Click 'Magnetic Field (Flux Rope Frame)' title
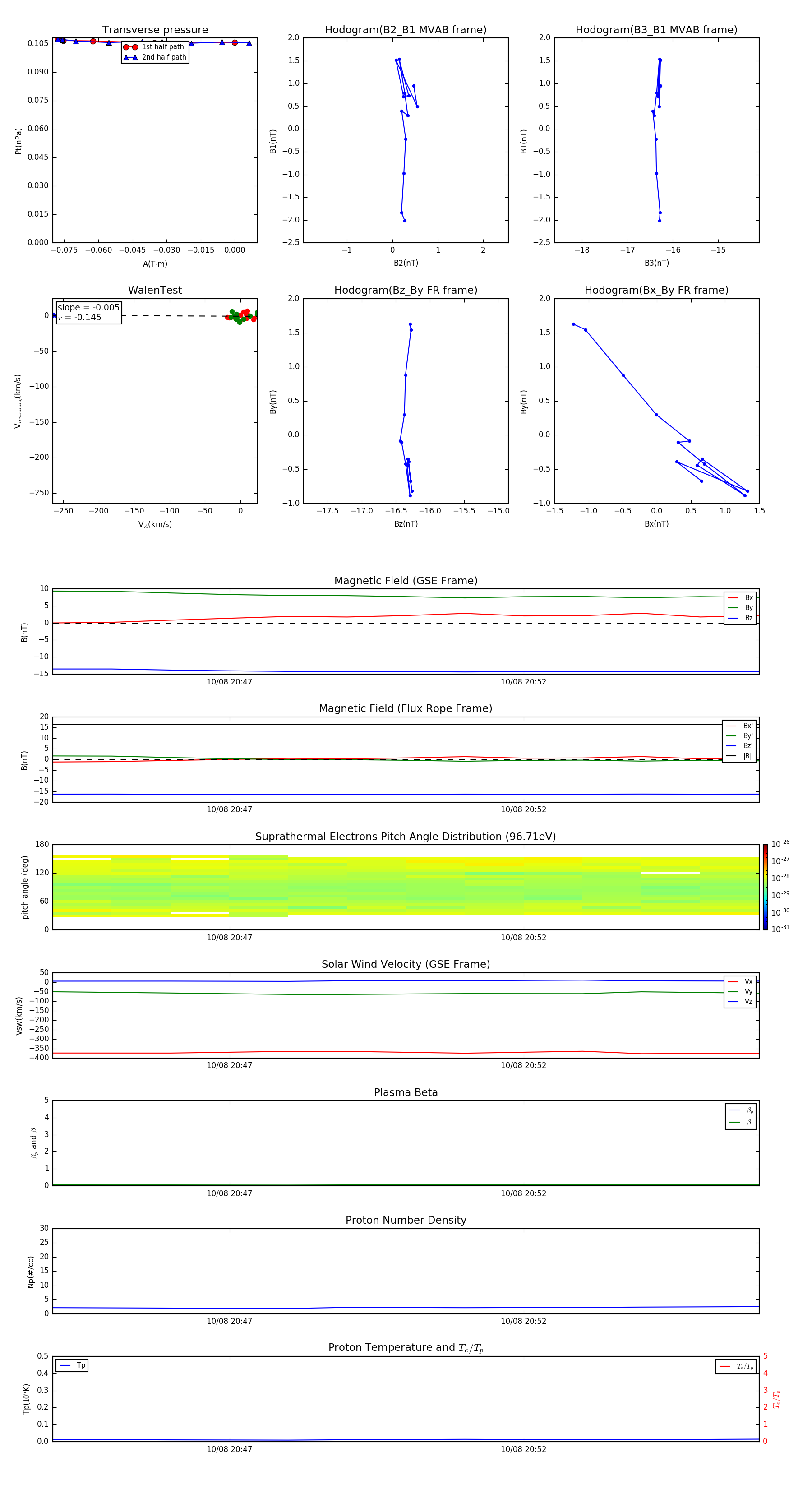This screenshot has width=812, height=1489. [406, 709]
